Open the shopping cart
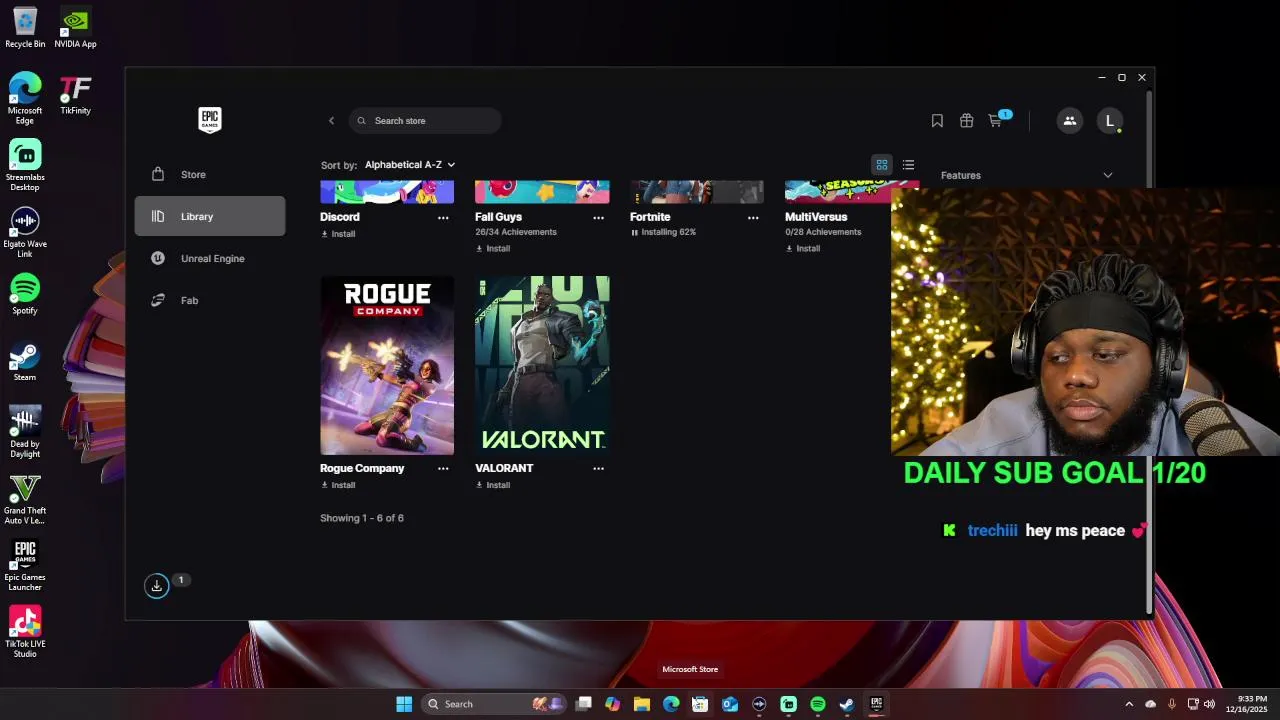 coord(995,121)
